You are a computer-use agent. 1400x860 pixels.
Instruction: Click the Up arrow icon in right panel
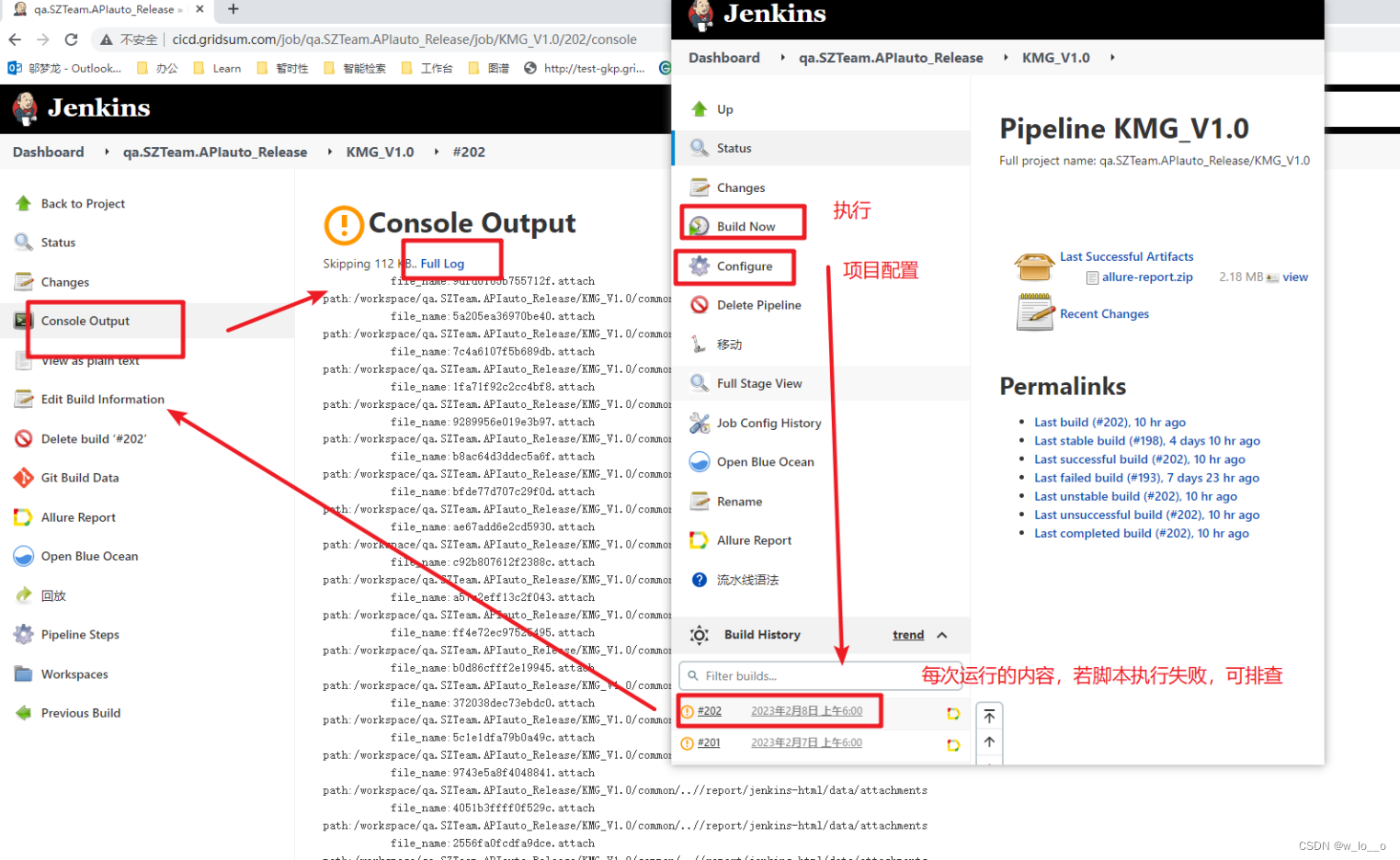pyautogui.click(x=700, y=108)
